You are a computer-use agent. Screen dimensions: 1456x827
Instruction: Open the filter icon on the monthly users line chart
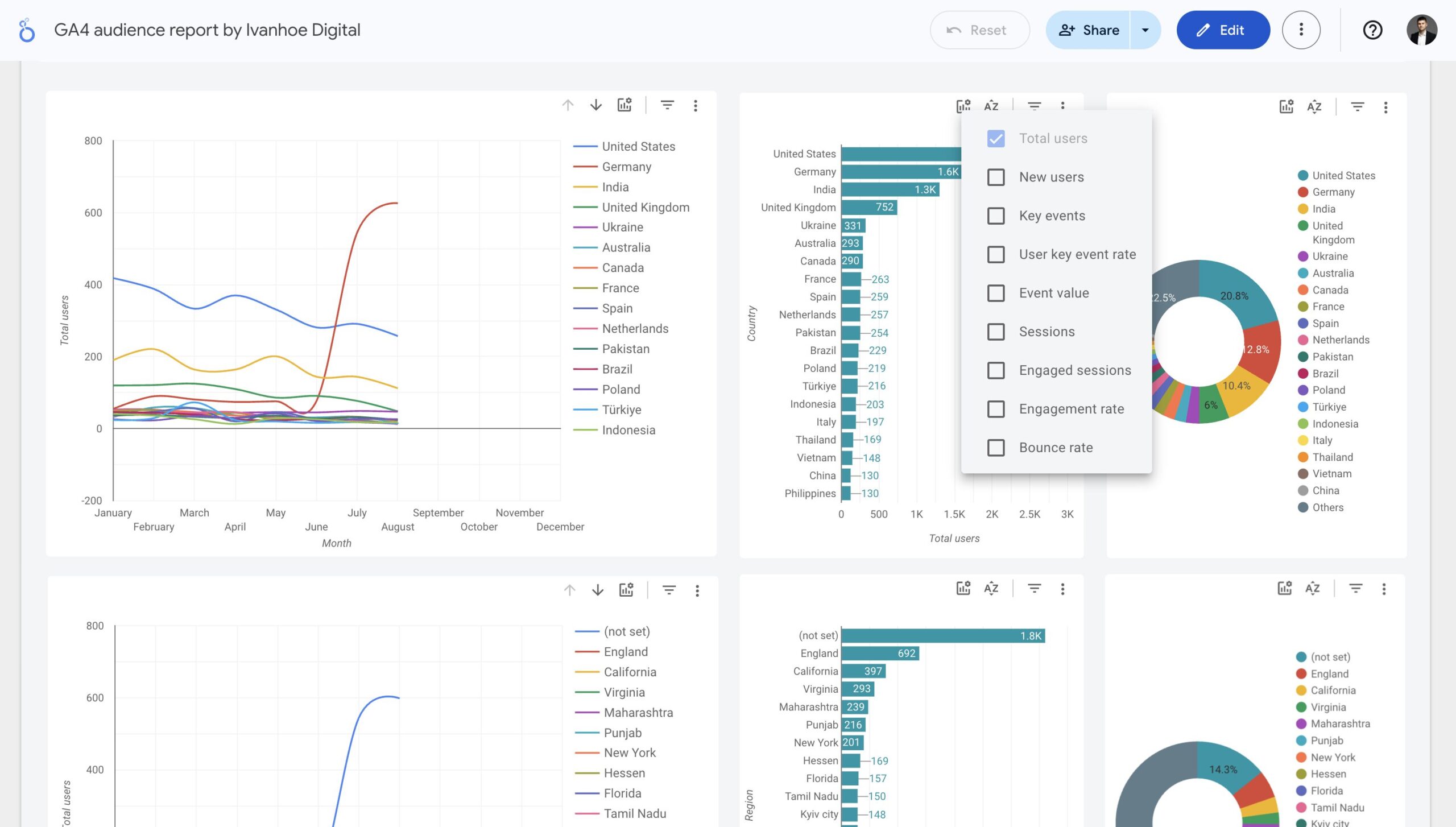[667, 105]
